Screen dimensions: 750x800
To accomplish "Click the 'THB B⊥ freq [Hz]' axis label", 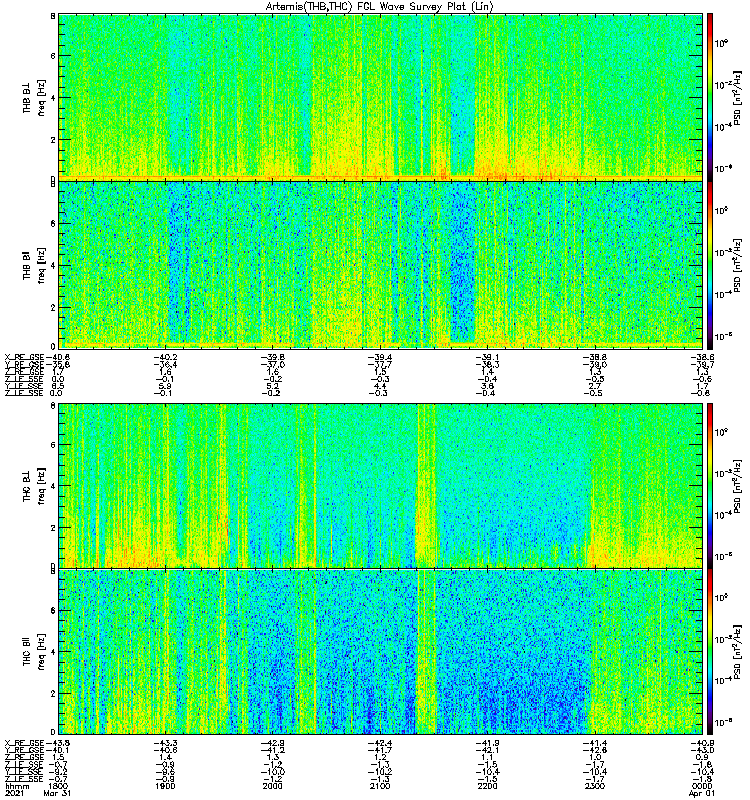I will [x=34, y=97].
